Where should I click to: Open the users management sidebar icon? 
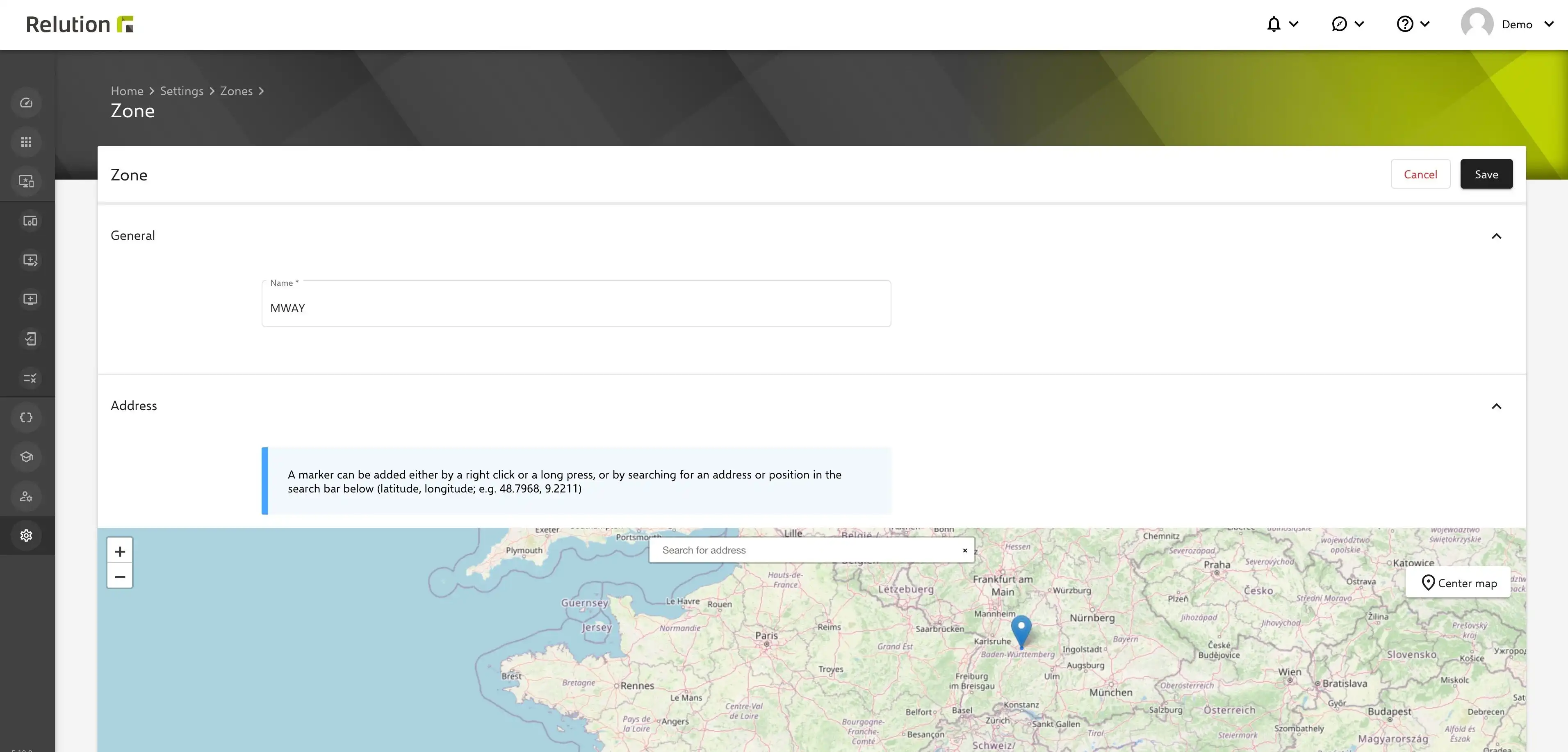(x=26, y=496)
